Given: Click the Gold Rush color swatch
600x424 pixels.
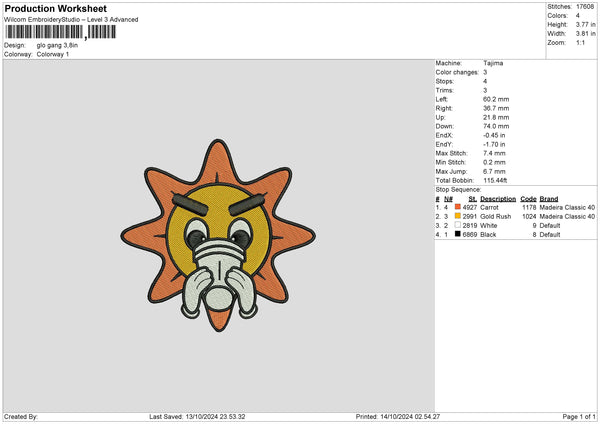Looking at the screenshot, I should pyautogui.click(x=458, y=216).
